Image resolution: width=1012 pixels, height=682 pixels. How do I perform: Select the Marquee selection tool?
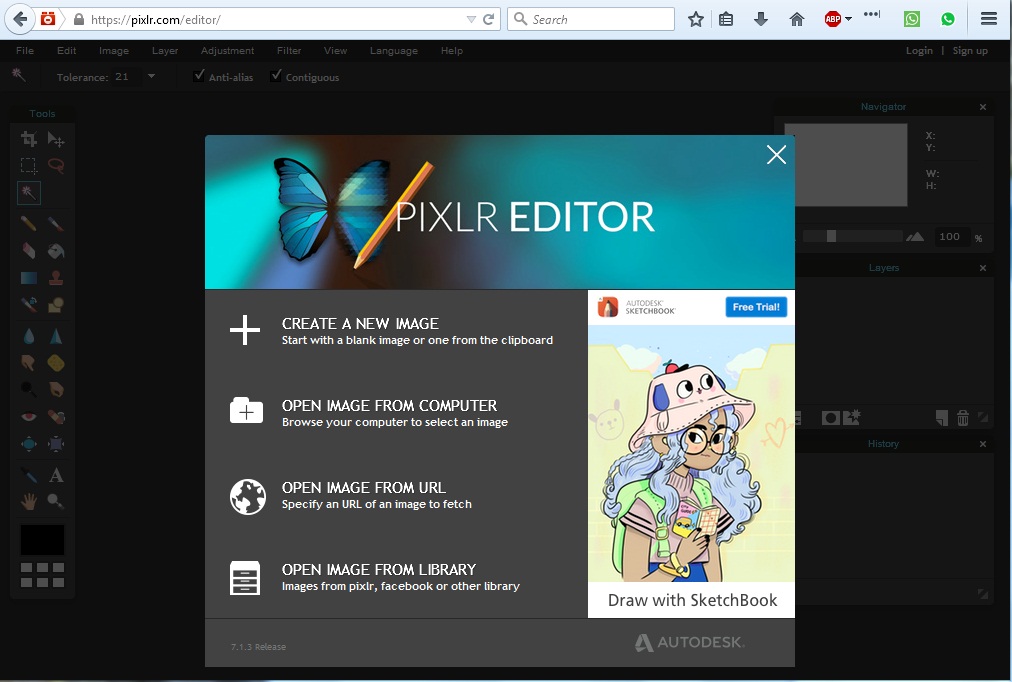tap(28, 166)
